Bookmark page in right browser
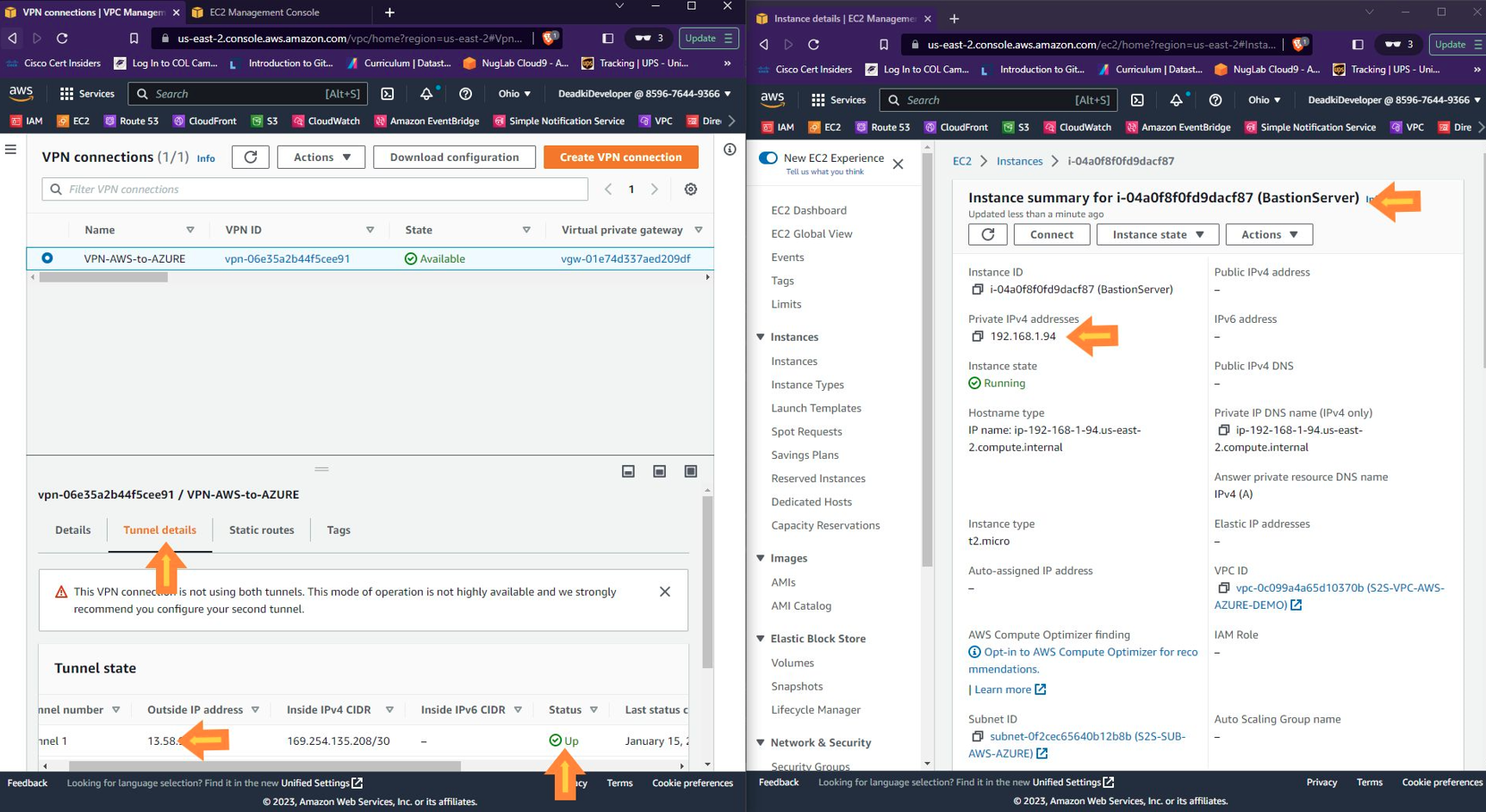The height and width of the screenshot is (812, 1486). 884,44
